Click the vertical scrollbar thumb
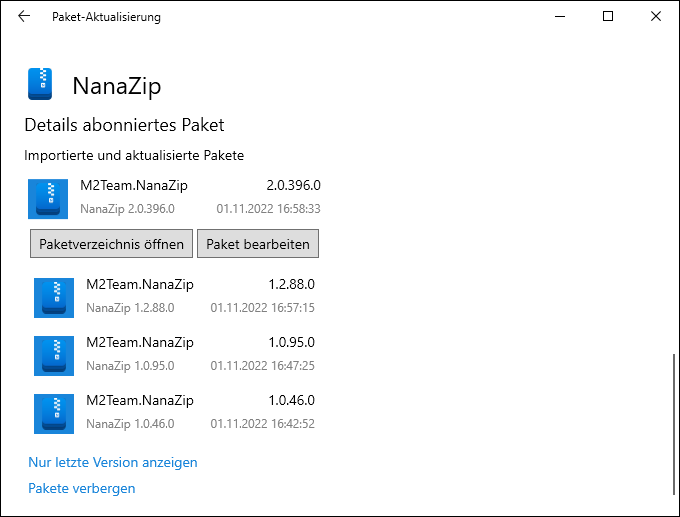Viewport: 680px width, 517px height. (x=674, y=424)
